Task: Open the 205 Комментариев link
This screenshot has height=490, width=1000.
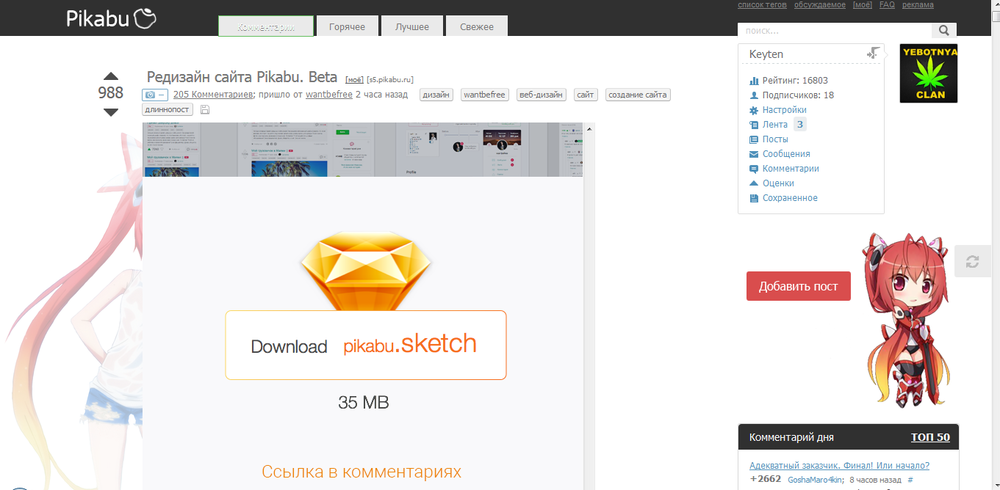Action: pos(212,95)
